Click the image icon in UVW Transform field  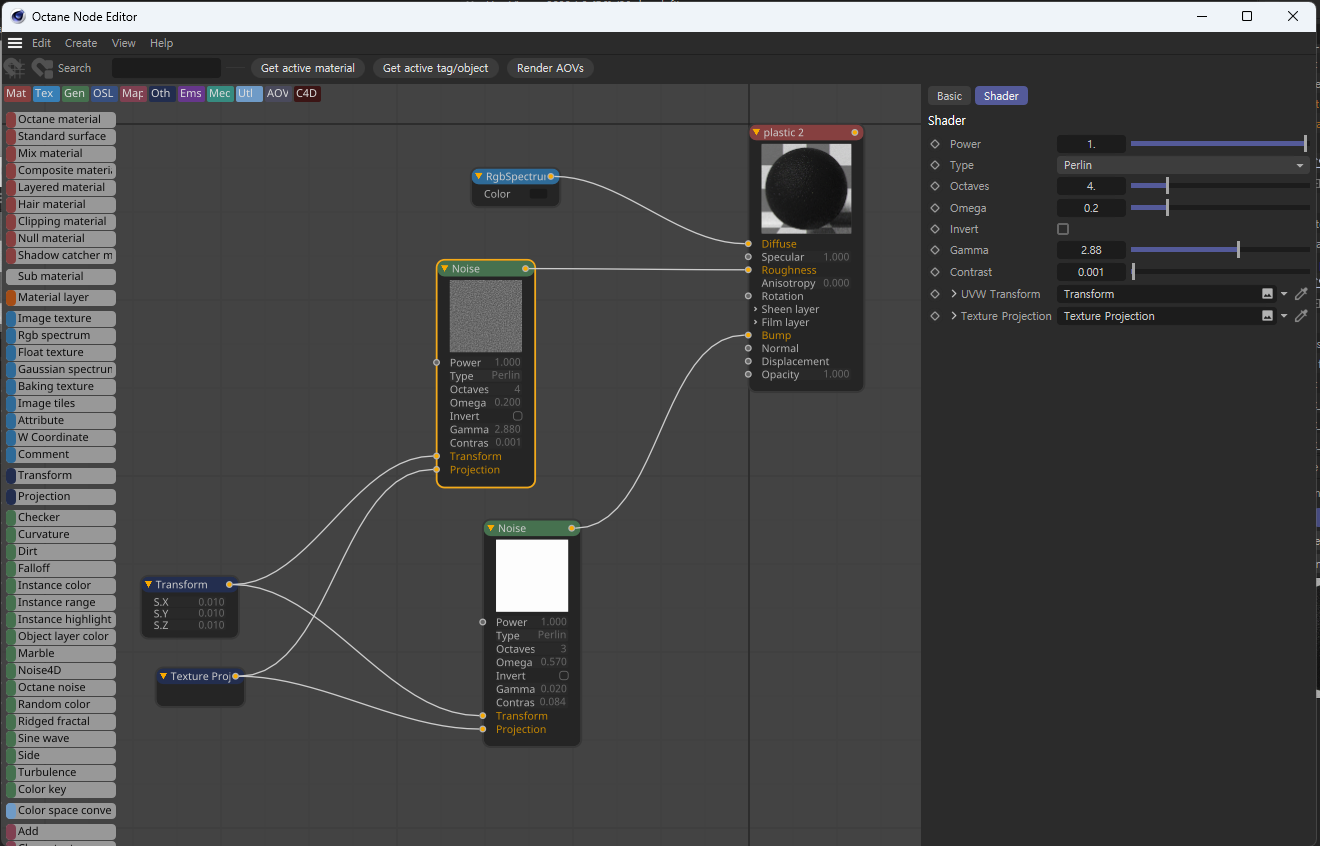pos(1268,294)
